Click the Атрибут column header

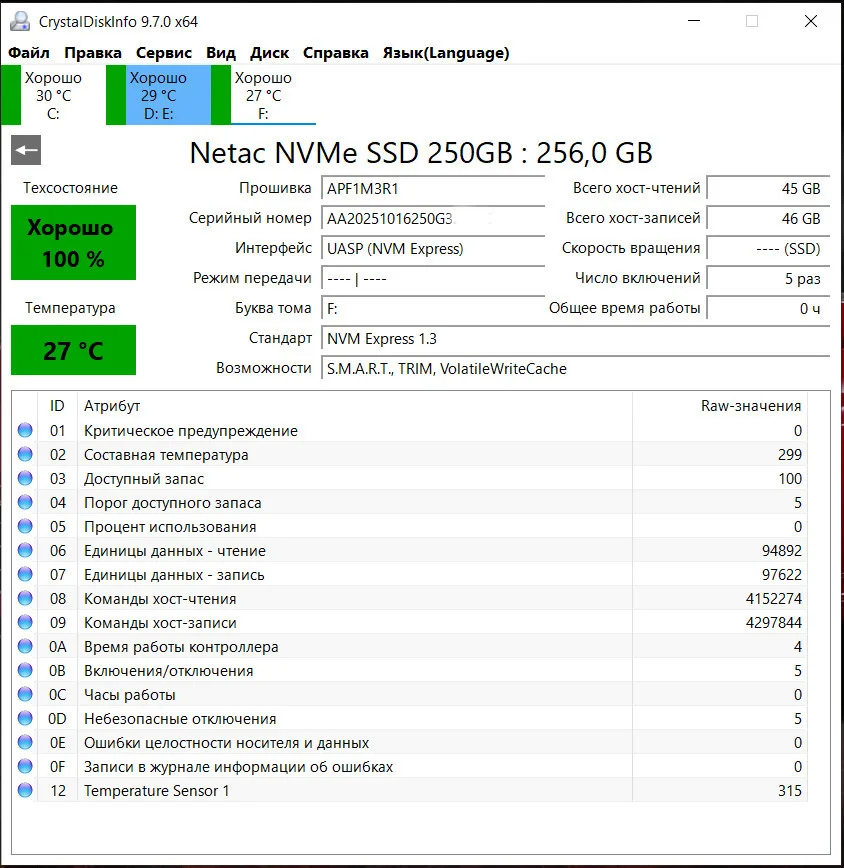[x=355, y=406]
